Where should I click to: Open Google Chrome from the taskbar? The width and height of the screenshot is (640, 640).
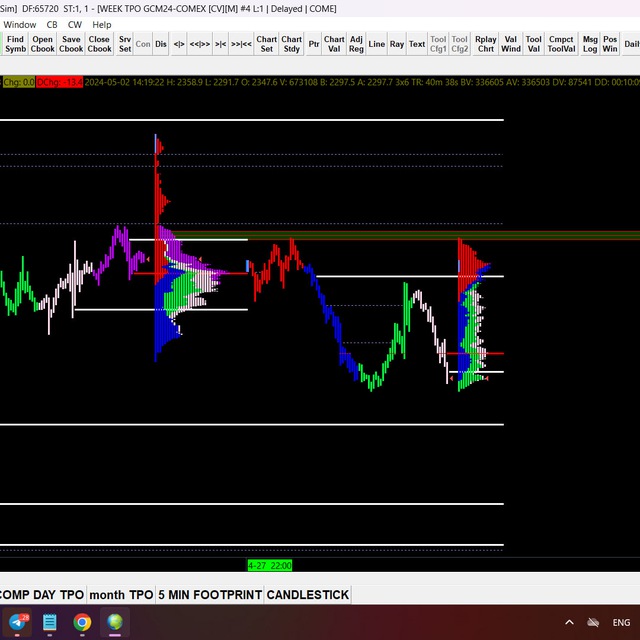pyautogui.click(x=82, y=622)
